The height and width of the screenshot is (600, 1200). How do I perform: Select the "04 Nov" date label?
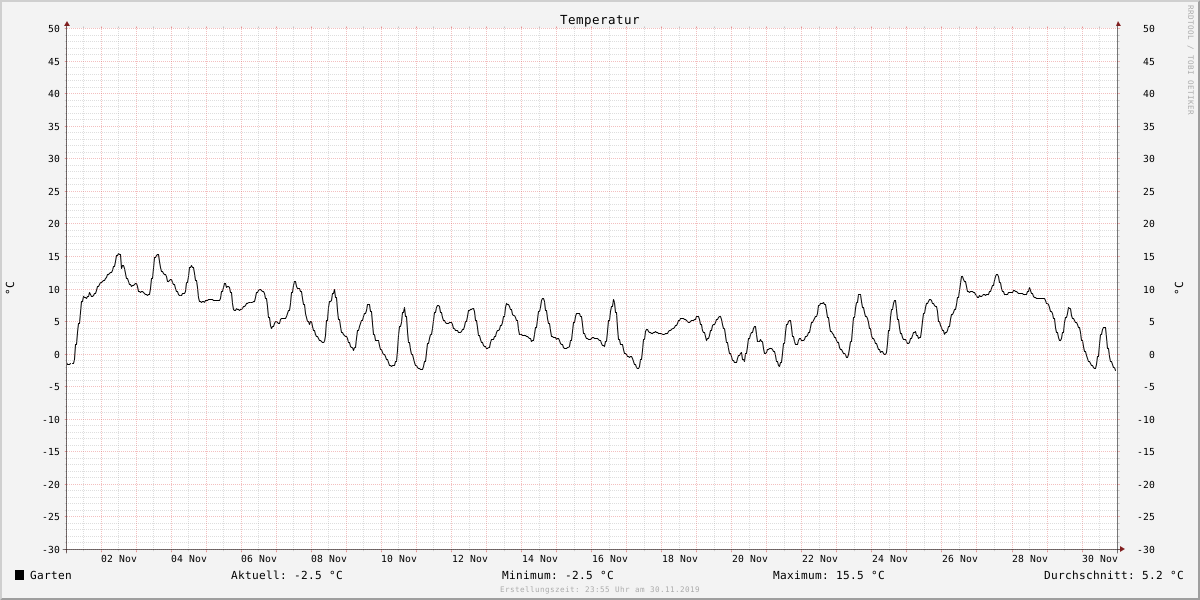click(x=189, y=559)
